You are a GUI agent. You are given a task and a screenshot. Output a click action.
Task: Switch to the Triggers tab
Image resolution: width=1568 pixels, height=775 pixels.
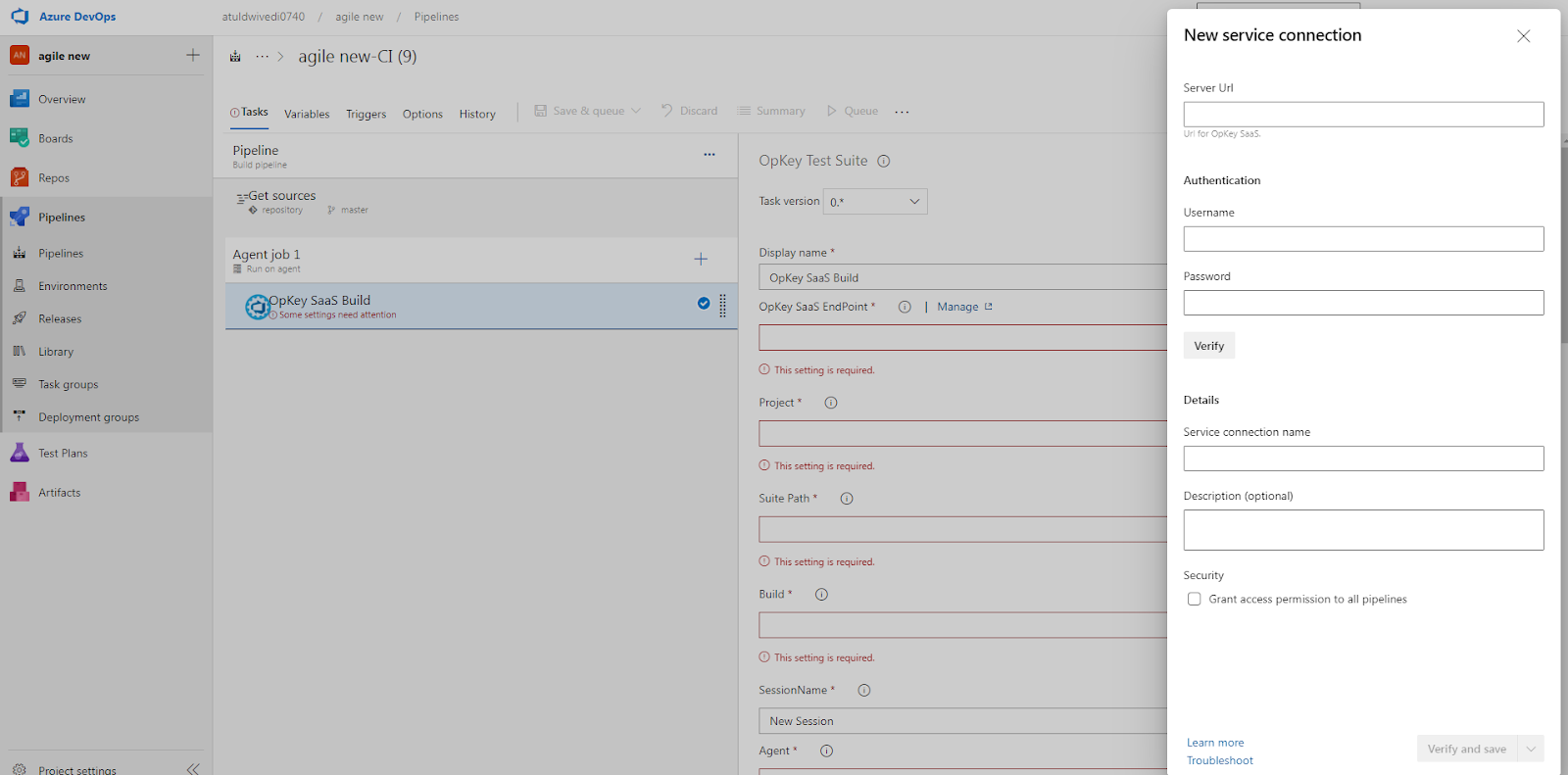click(x=366, y=114)
